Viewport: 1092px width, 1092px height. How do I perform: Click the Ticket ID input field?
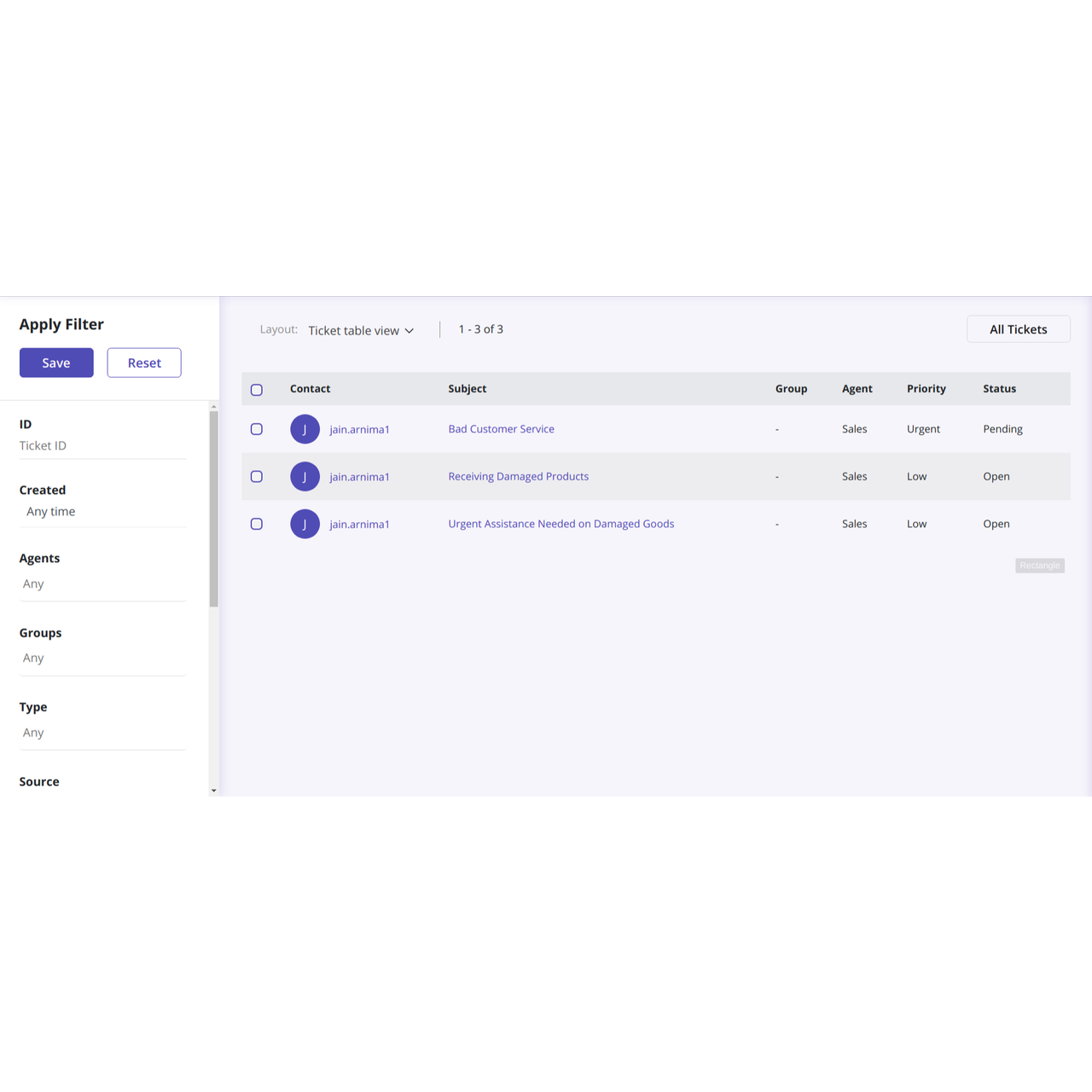tap(102, 446)
